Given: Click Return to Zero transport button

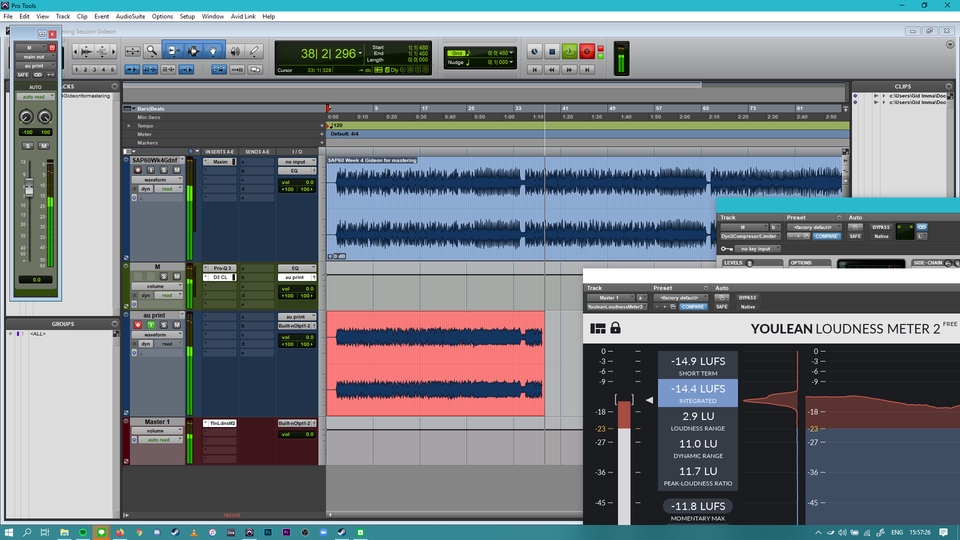Looking at the screenshot, I should (534, 70).
